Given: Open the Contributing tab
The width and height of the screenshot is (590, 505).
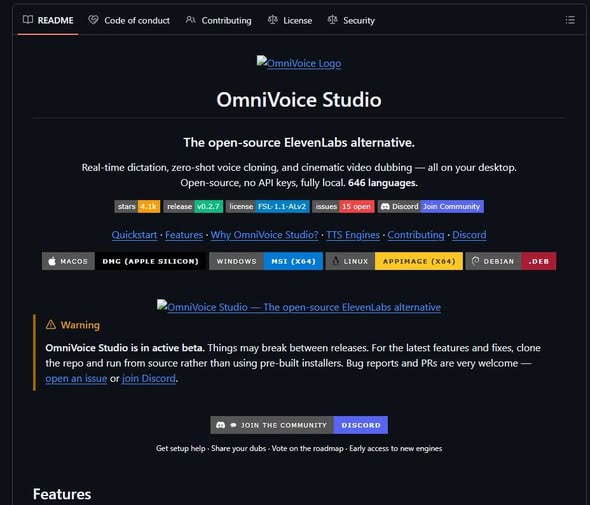Looking at the screenshot, I should point(219,20).
